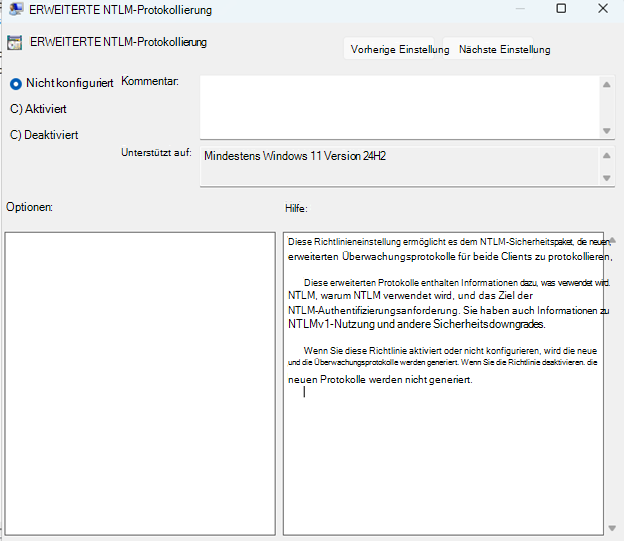
Task: Close the ERWEITERTE NTLM-Protokollierung window
Action: point(603,8)
